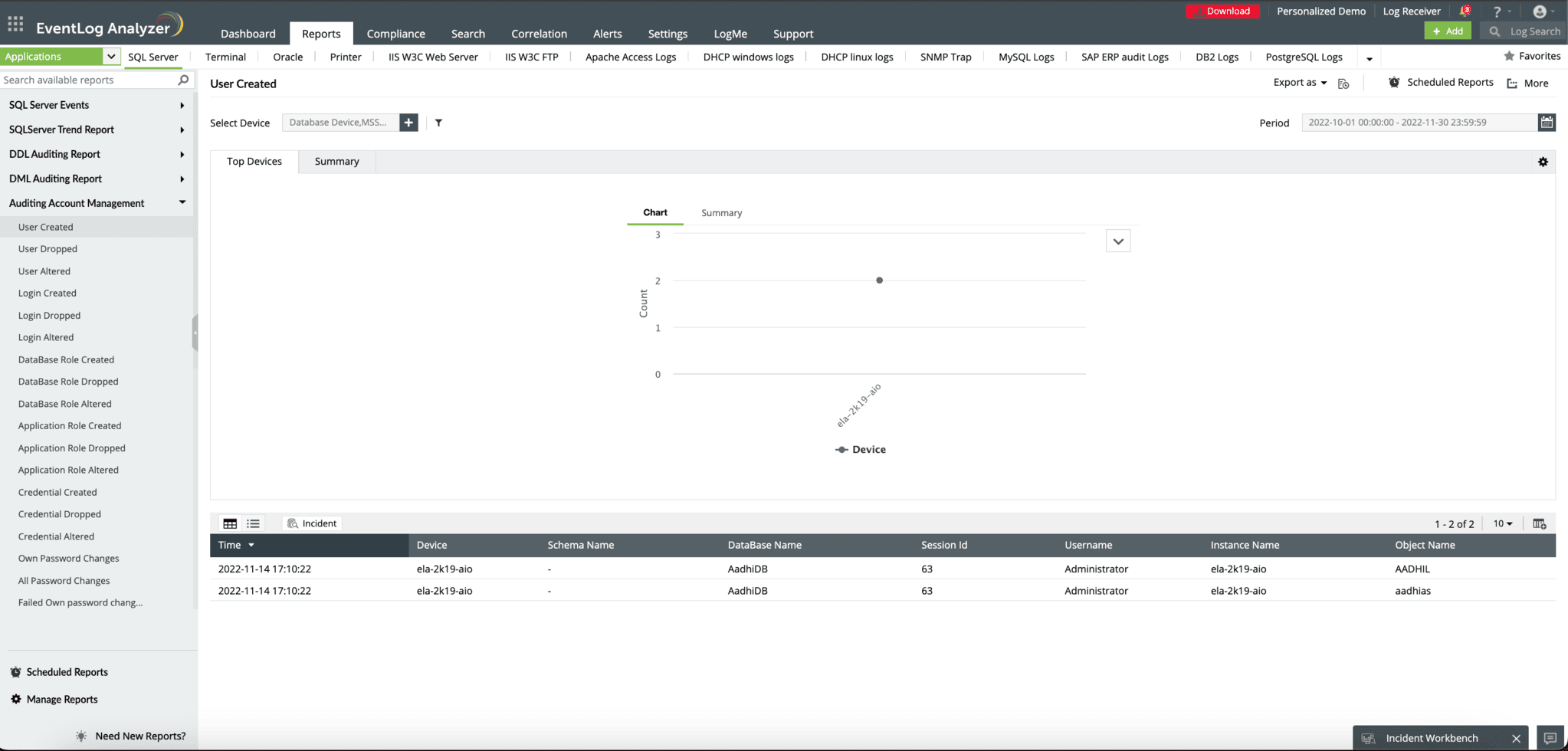Open the Alerts tab
Screen dimensions: 1568x751
click(607, 34)
